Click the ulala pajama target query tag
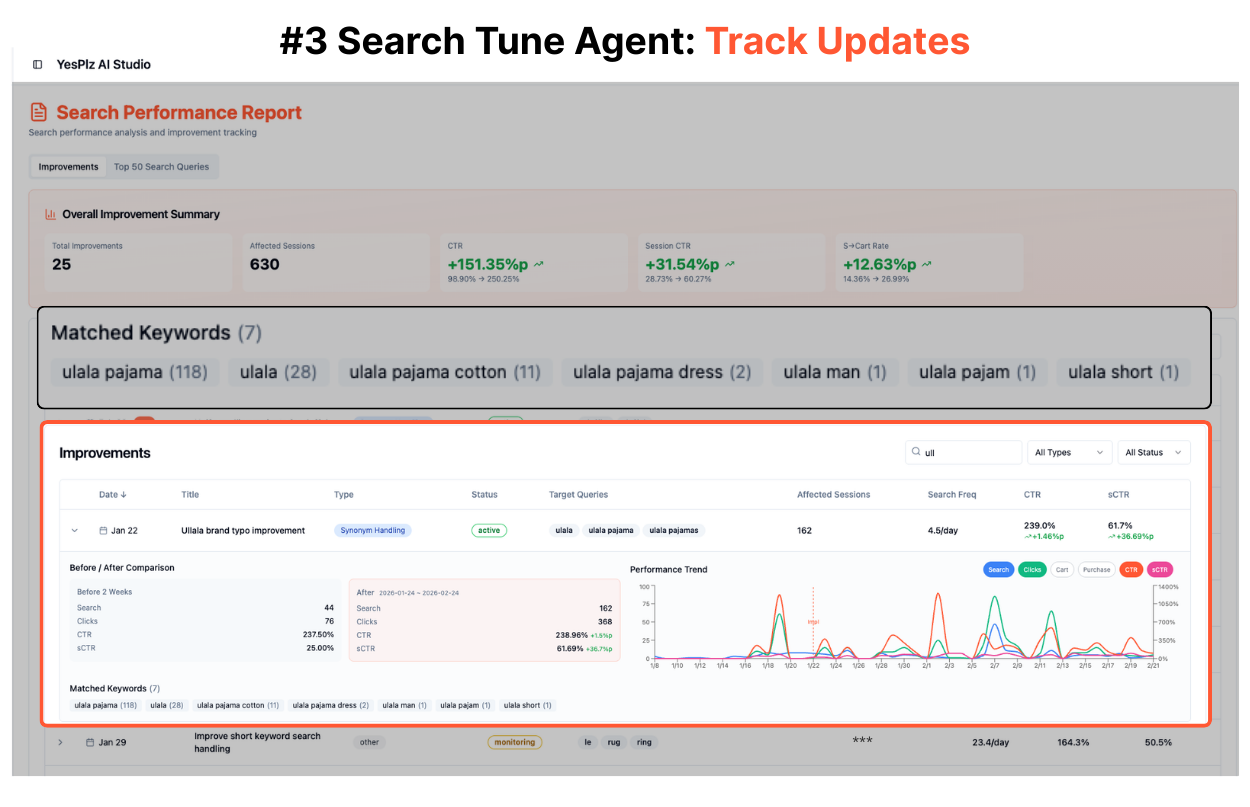1250x807 pixels. pyautogui.click(x=610, y=531)
